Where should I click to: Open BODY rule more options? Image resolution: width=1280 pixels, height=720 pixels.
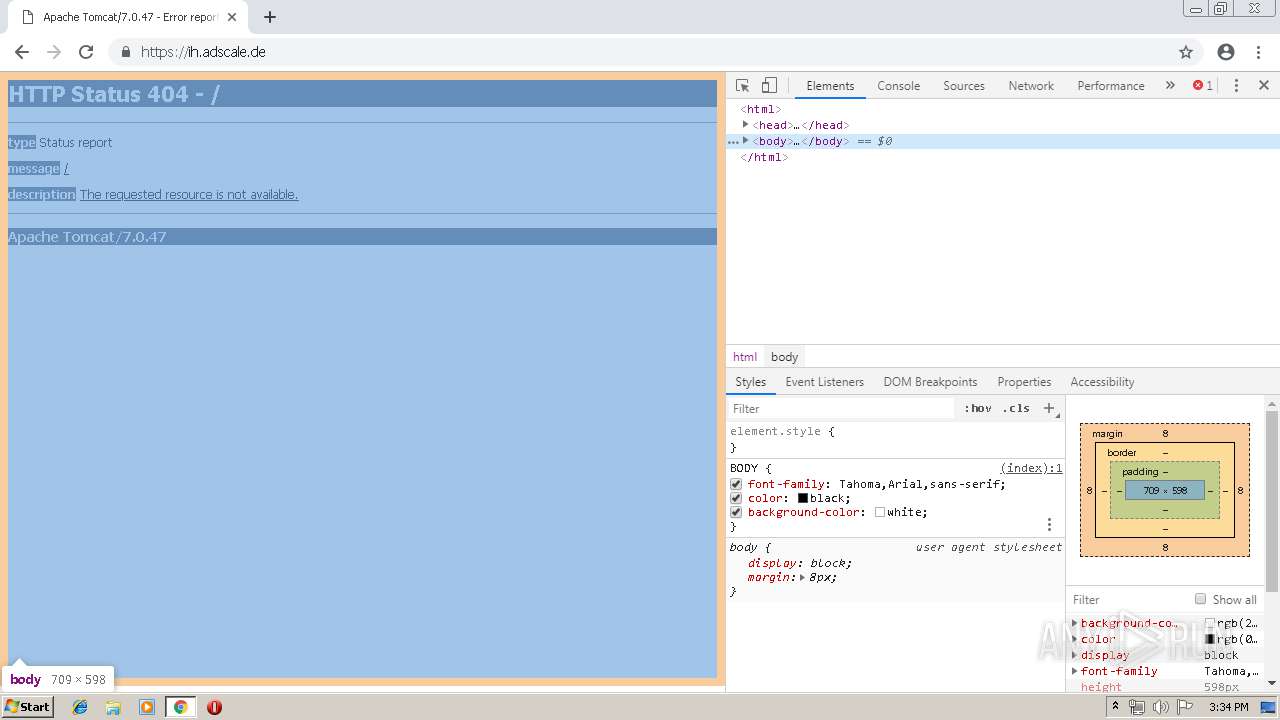[1049, 524]
